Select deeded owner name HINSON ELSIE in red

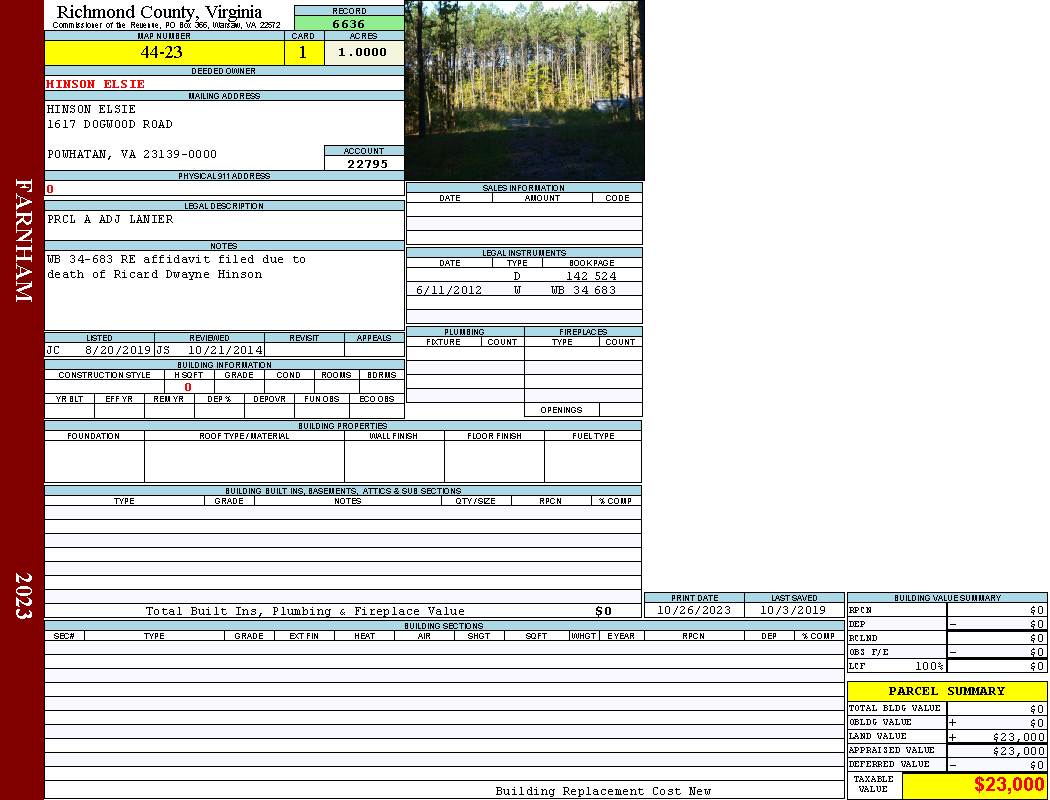96,84
